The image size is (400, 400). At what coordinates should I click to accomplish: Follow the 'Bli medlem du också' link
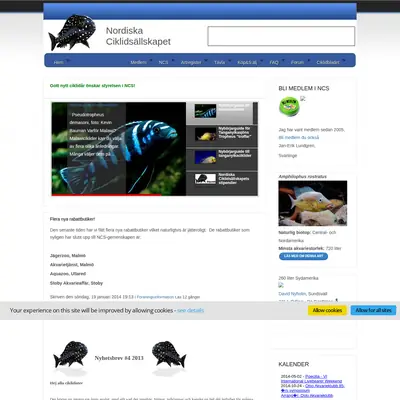[x=299, y=137]
